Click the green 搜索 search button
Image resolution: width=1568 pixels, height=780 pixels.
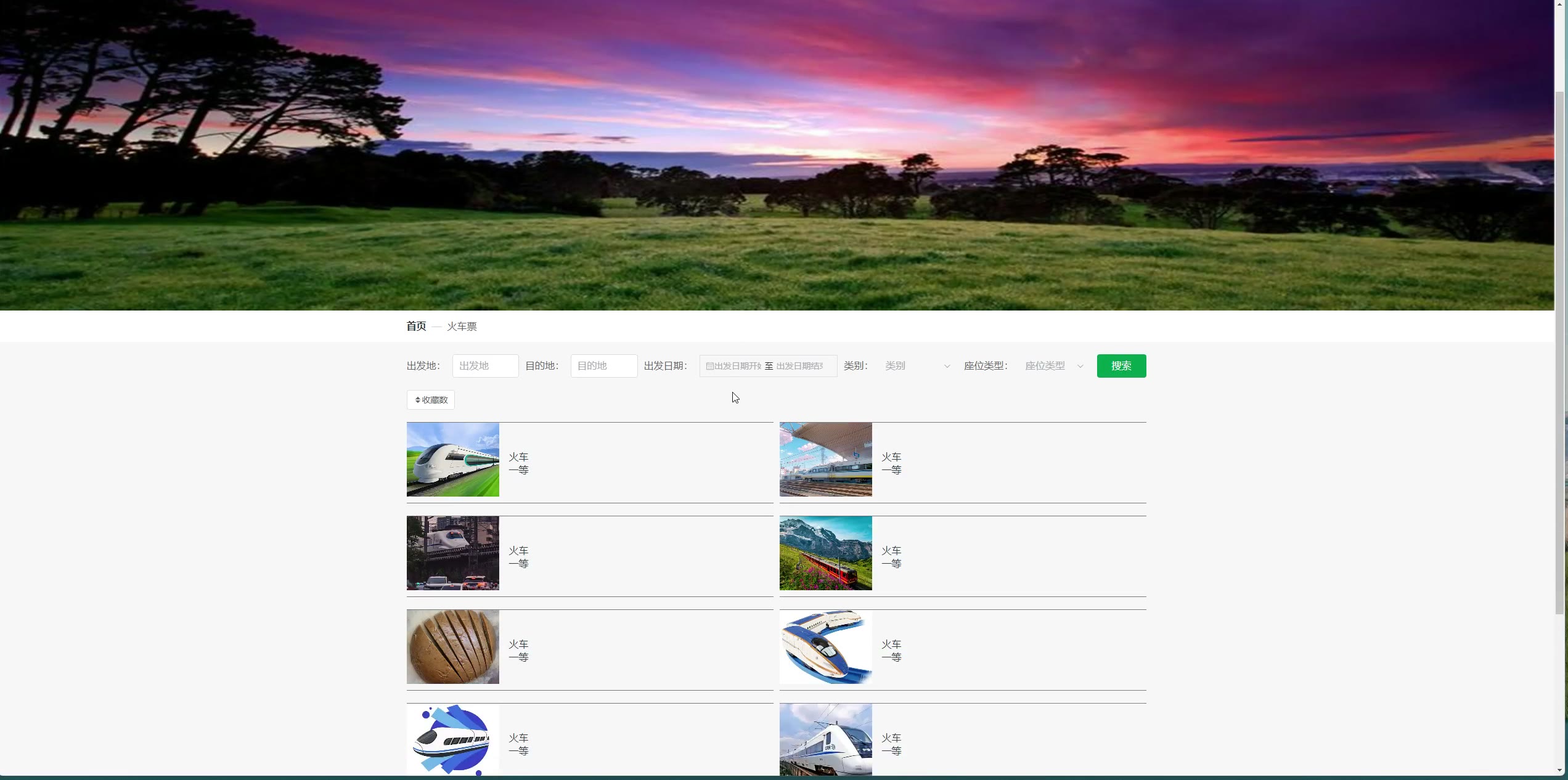1121,366
